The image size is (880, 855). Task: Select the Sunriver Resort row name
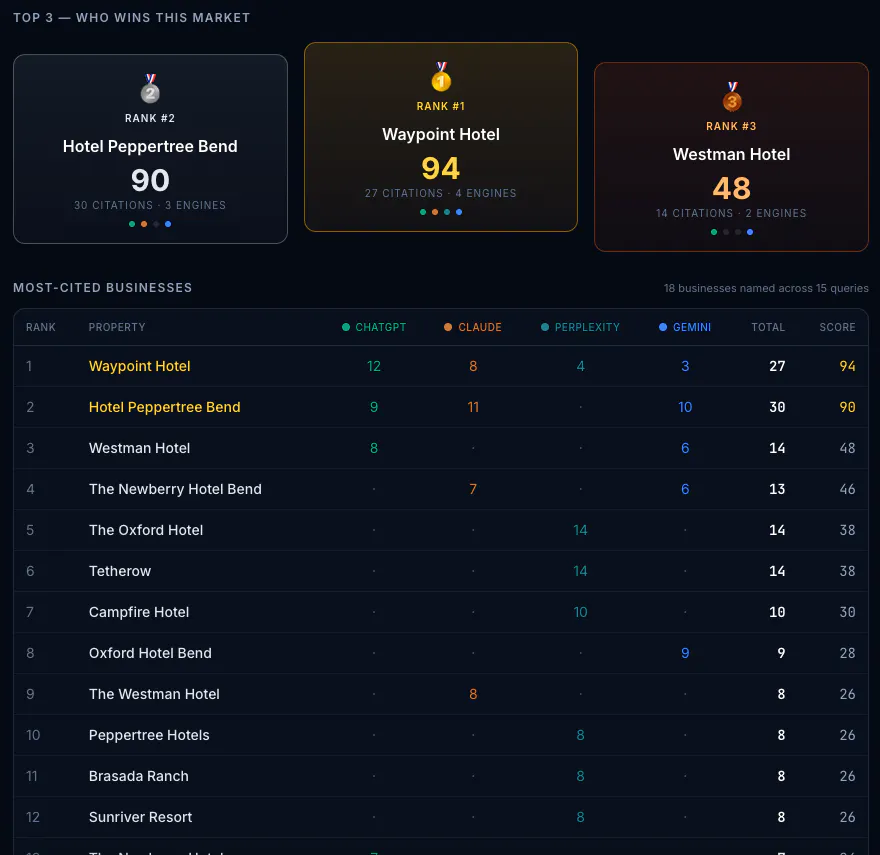(140, 817)
